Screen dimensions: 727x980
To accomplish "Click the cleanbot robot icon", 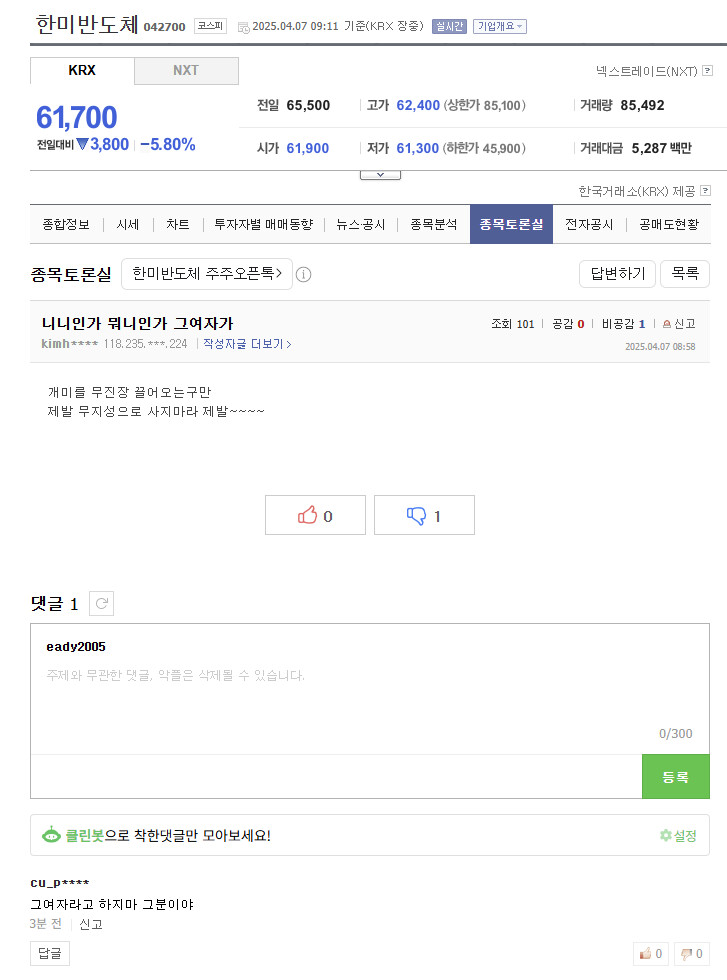I will point(51,835).
